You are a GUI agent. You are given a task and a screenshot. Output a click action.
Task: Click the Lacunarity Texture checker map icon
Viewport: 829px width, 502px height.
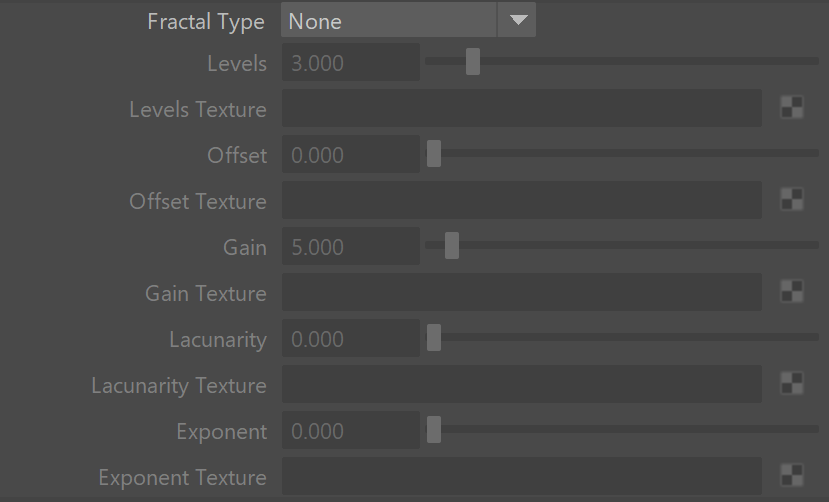click(792, 384)
